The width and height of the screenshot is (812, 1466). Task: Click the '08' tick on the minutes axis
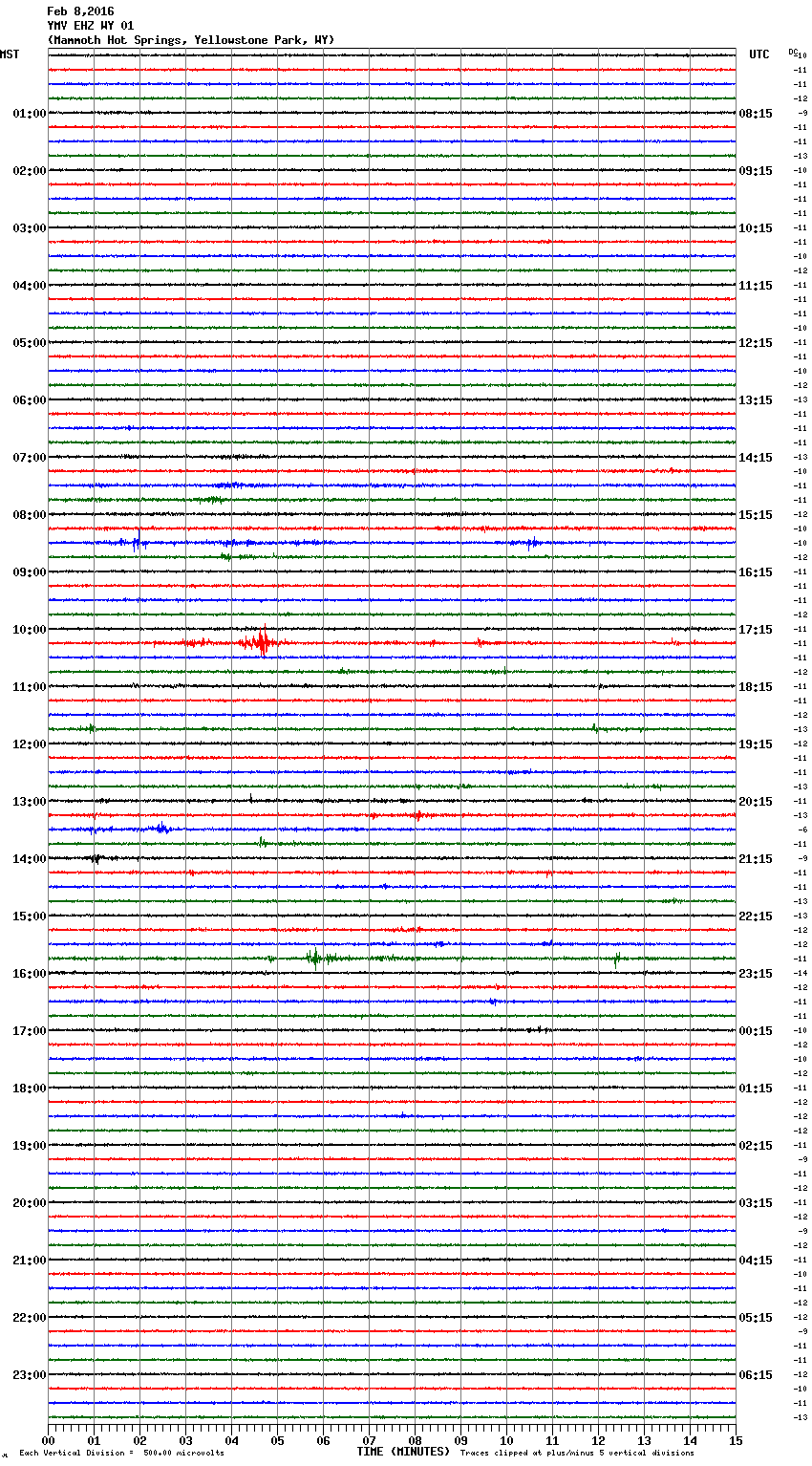(x=415, y=1440)
